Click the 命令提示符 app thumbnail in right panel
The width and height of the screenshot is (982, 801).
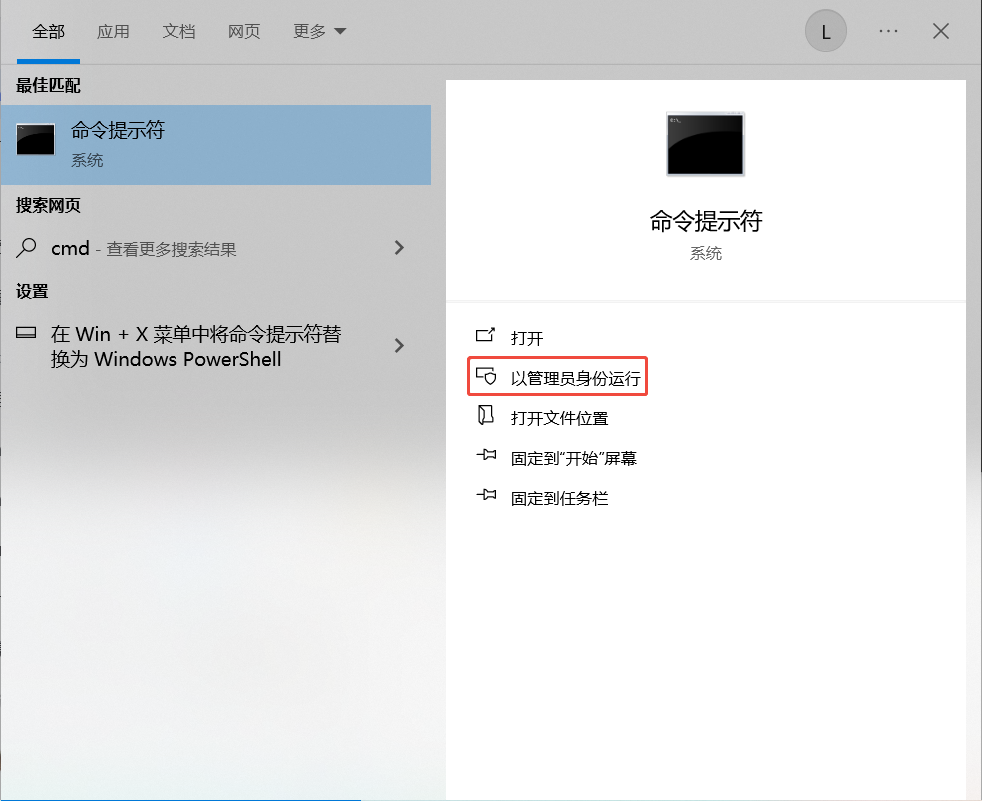(705, 144)
